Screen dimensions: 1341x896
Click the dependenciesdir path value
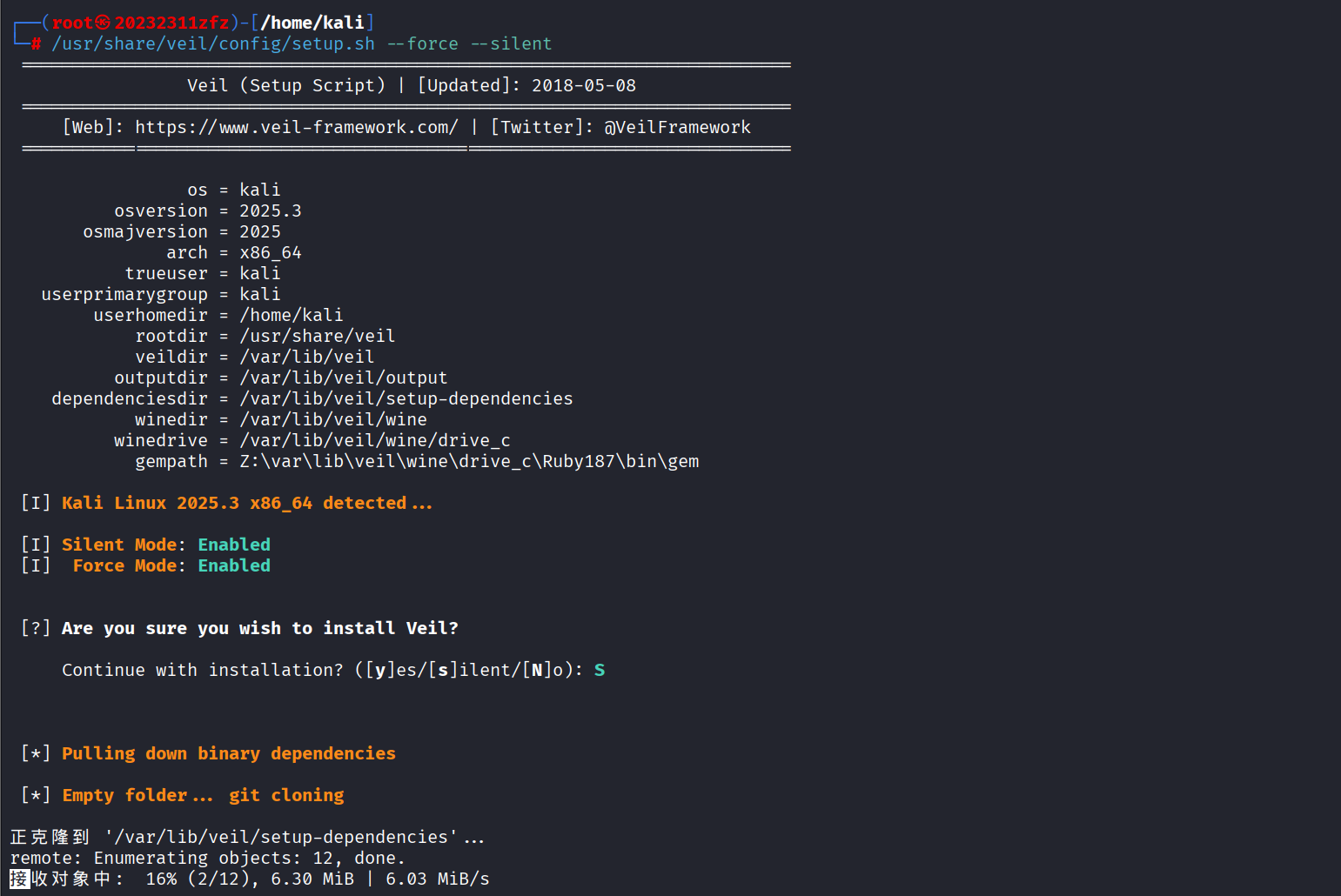pyautogui.click(x=406, y=398)
